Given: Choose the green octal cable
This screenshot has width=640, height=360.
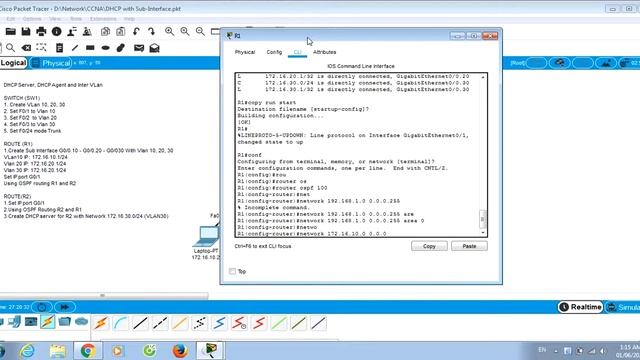Looking at the screenshot, I should coord(278,323).
